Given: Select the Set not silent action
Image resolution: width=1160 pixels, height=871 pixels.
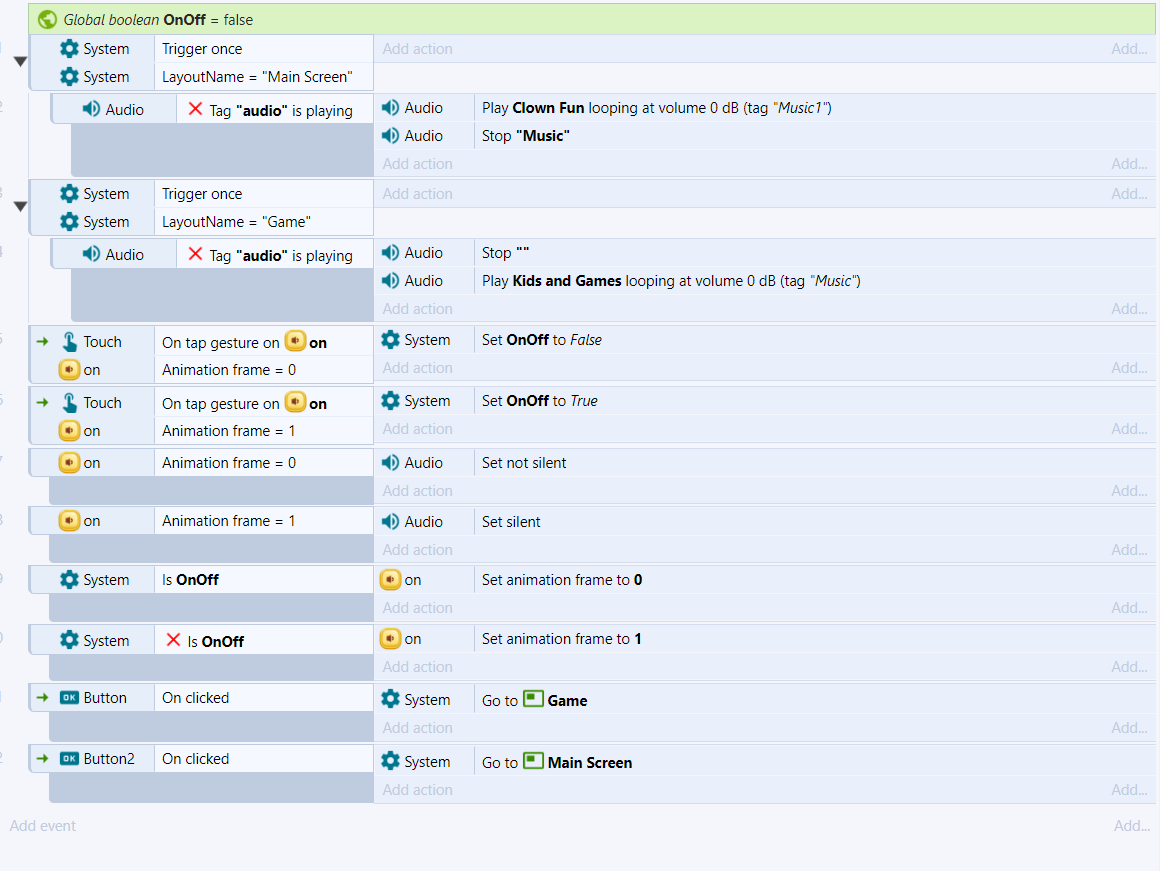Looking at the screenshot, I should [x=524, y=463].
